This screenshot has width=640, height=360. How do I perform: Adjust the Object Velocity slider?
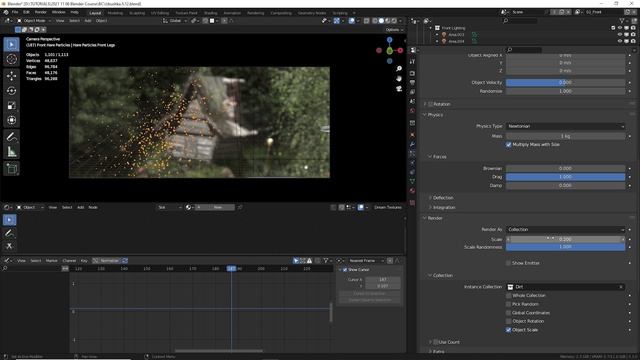565,82
